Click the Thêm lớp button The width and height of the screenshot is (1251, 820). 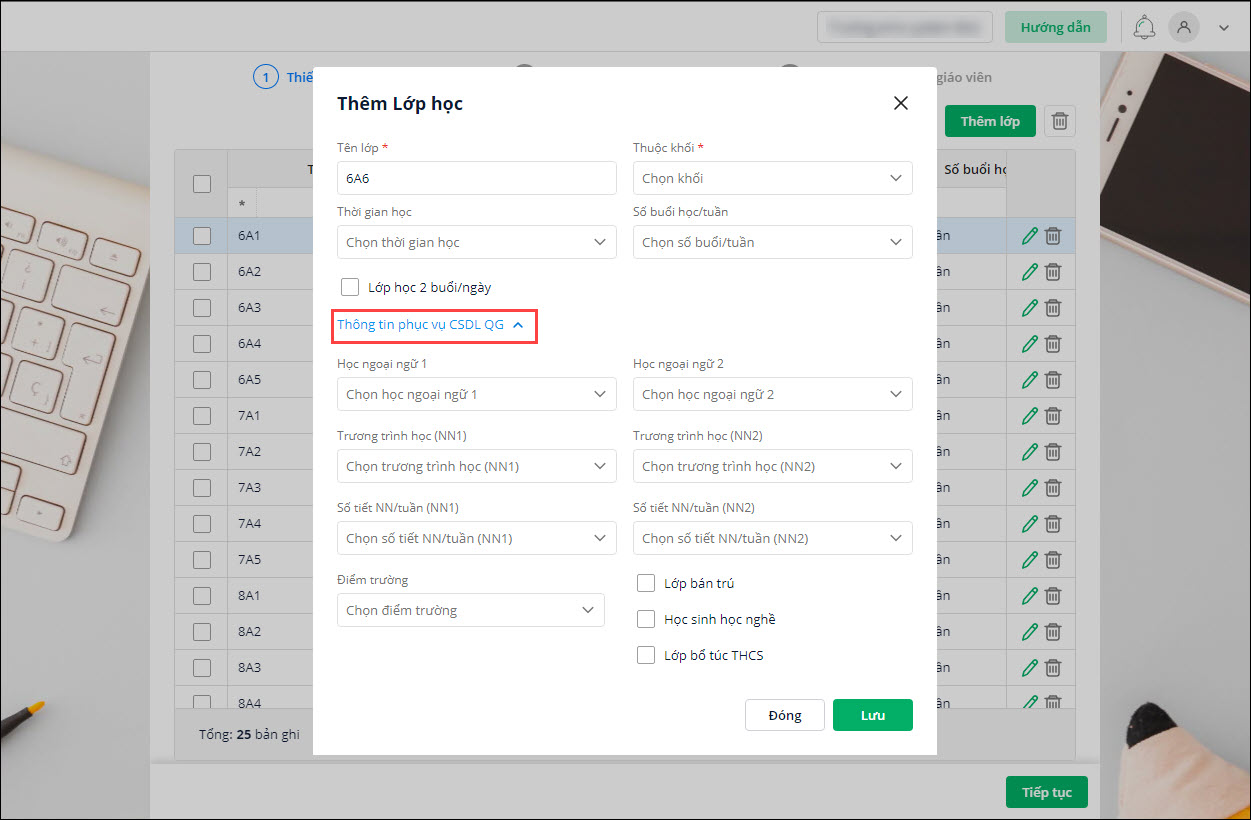[x=990, y=121]
